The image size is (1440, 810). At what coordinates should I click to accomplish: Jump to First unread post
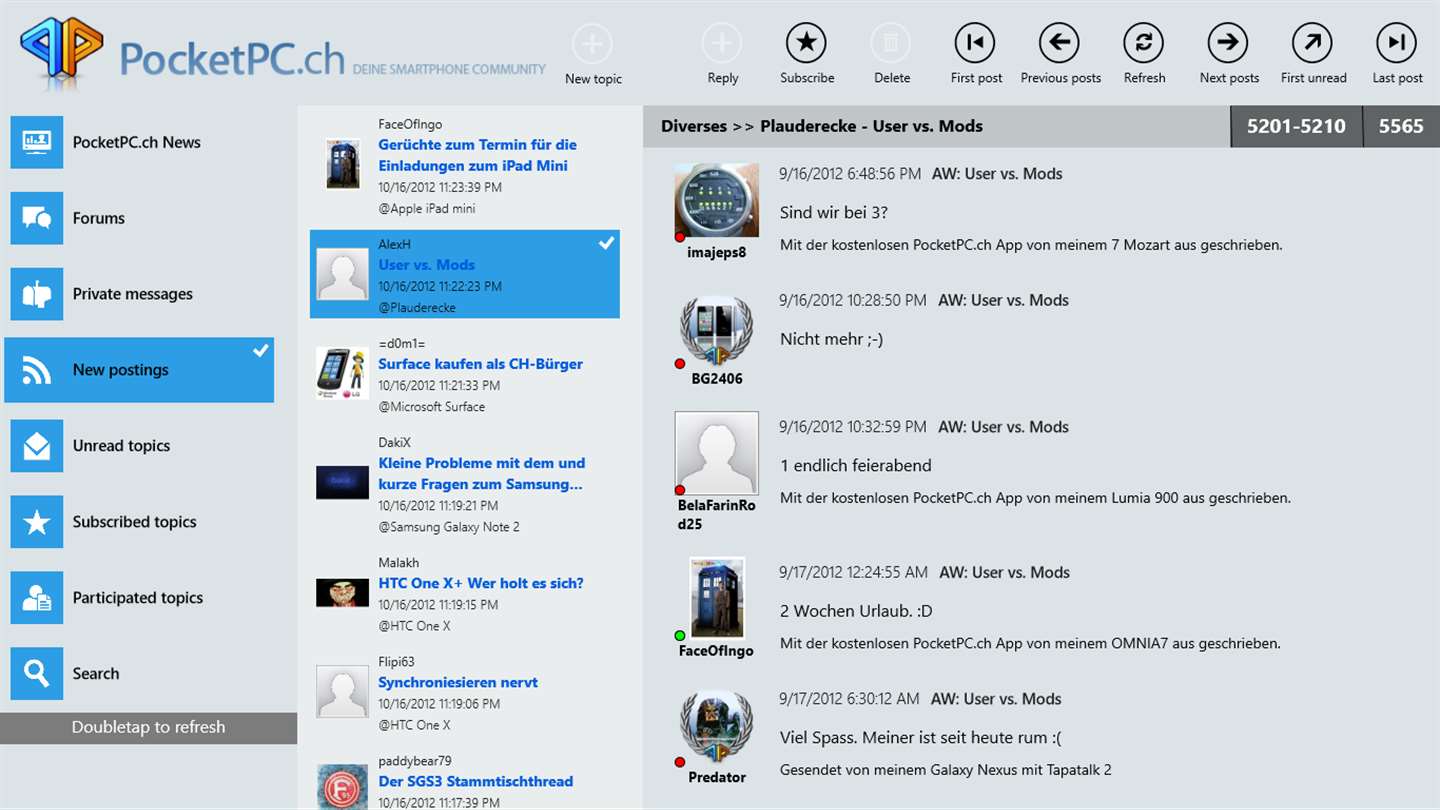[x=1313, y=44]
